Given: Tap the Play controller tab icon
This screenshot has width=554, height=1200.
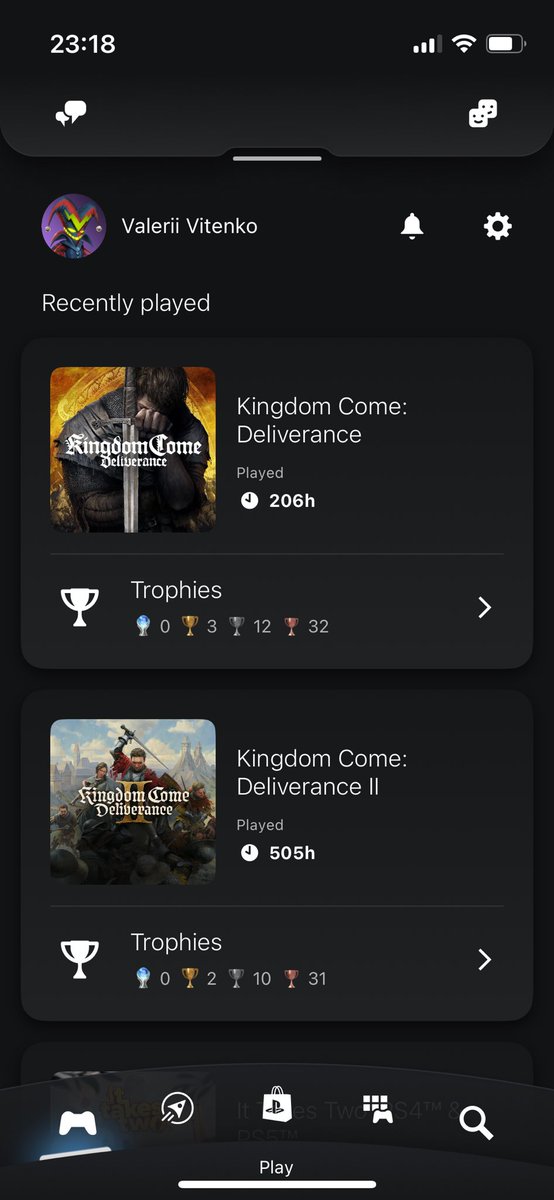Looking at the screenshot, I should [78, 1122].
